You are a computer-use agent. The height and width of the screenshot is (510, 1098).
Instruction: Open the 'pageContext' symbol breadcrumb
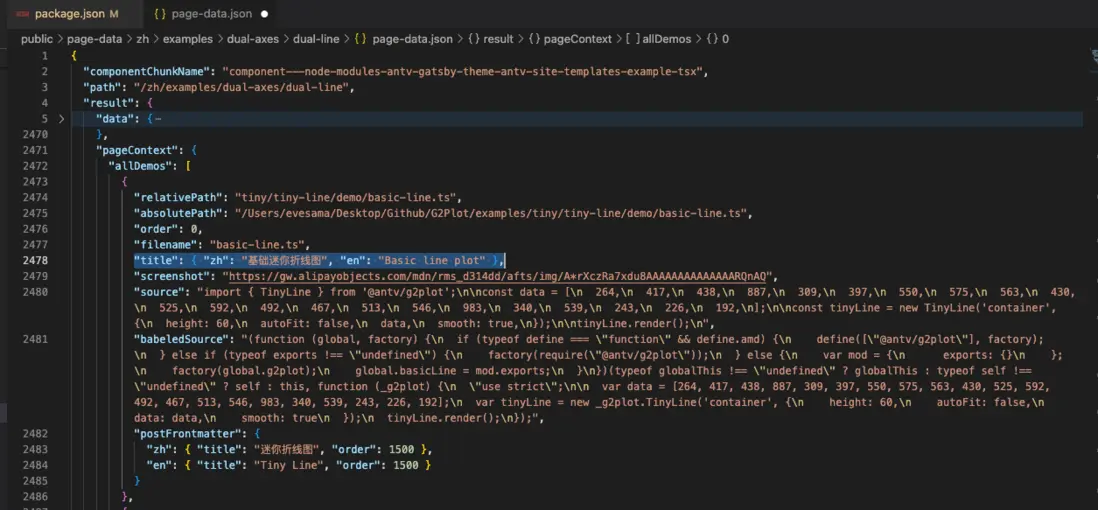pos(578,39)
